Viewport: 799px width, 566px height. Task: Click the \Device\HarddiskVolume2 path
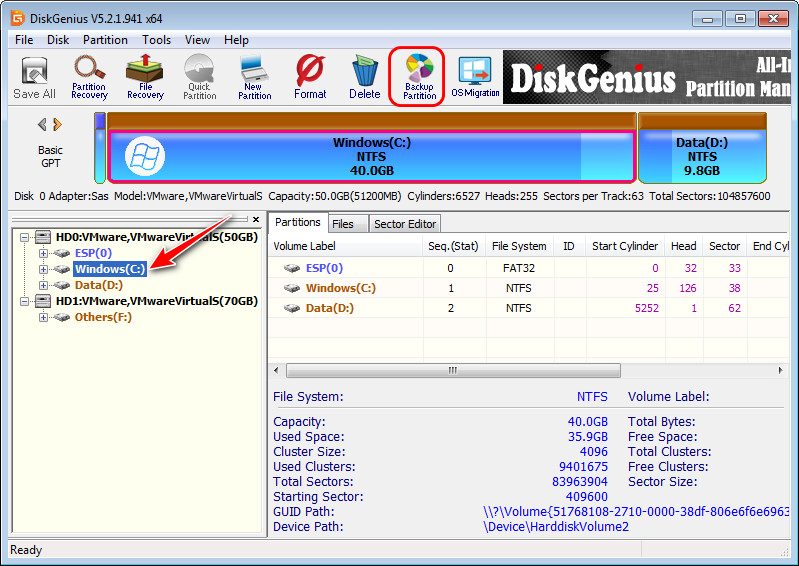556,527
